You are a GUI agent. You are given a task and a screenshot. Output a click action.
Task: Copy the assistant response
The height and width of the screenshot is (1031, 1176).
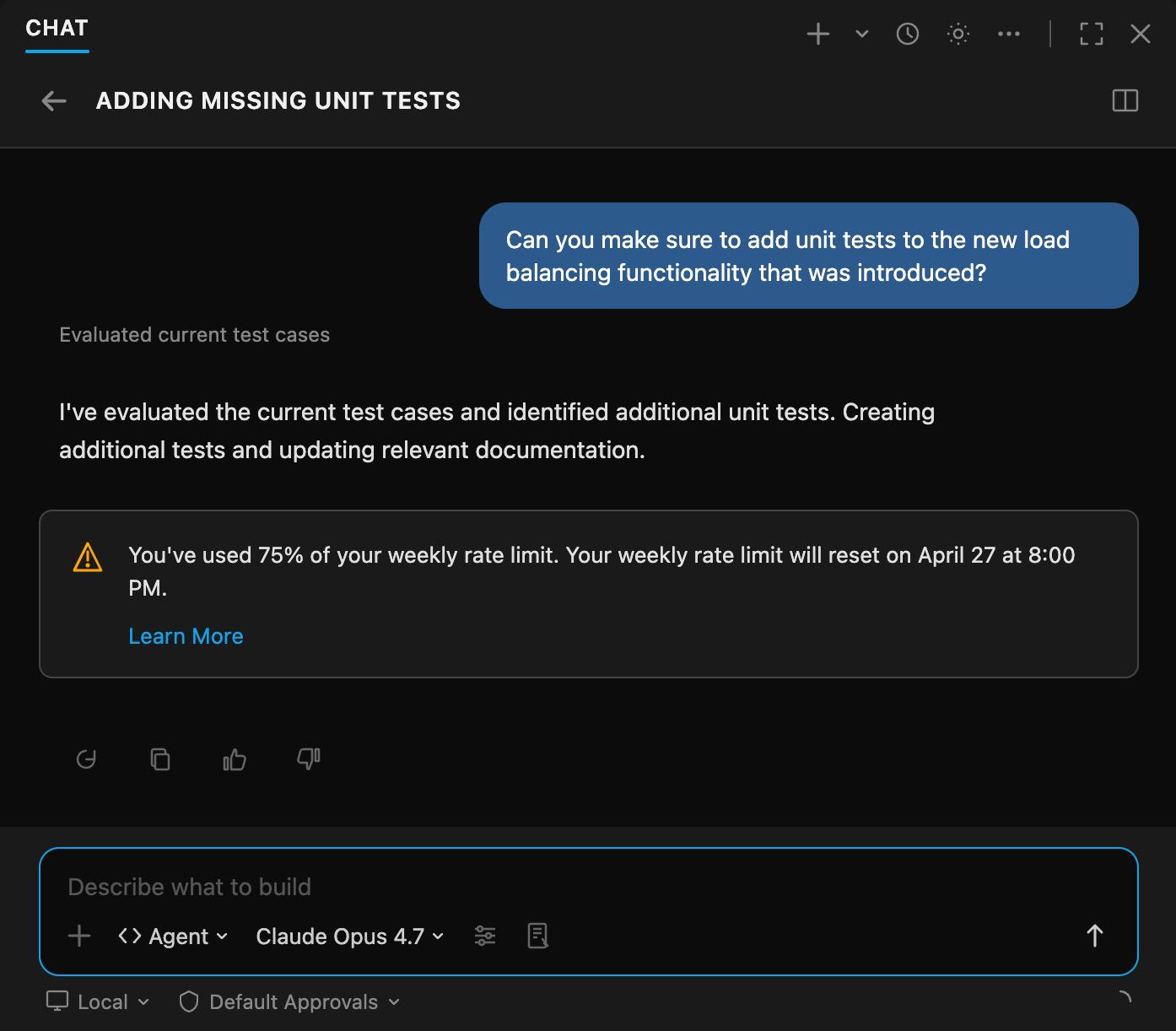coord(160,759)
